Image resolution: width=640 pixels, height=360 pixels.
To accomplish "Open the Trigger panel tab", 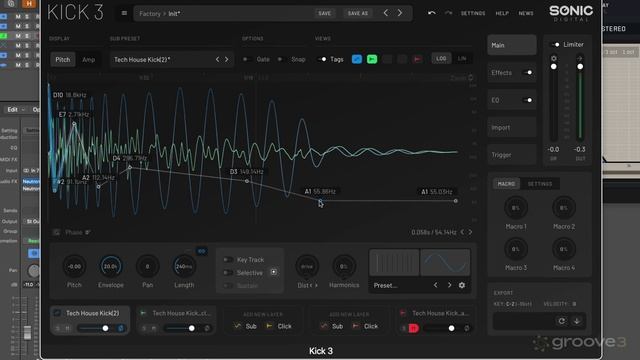I will (512, 155).
